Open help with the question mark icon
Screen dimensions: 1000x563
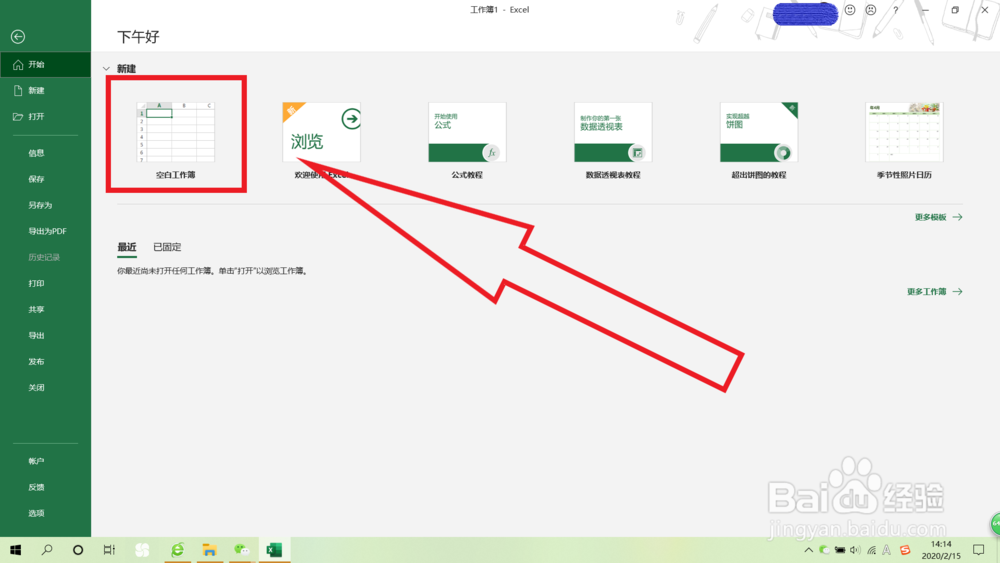point(895,10)
